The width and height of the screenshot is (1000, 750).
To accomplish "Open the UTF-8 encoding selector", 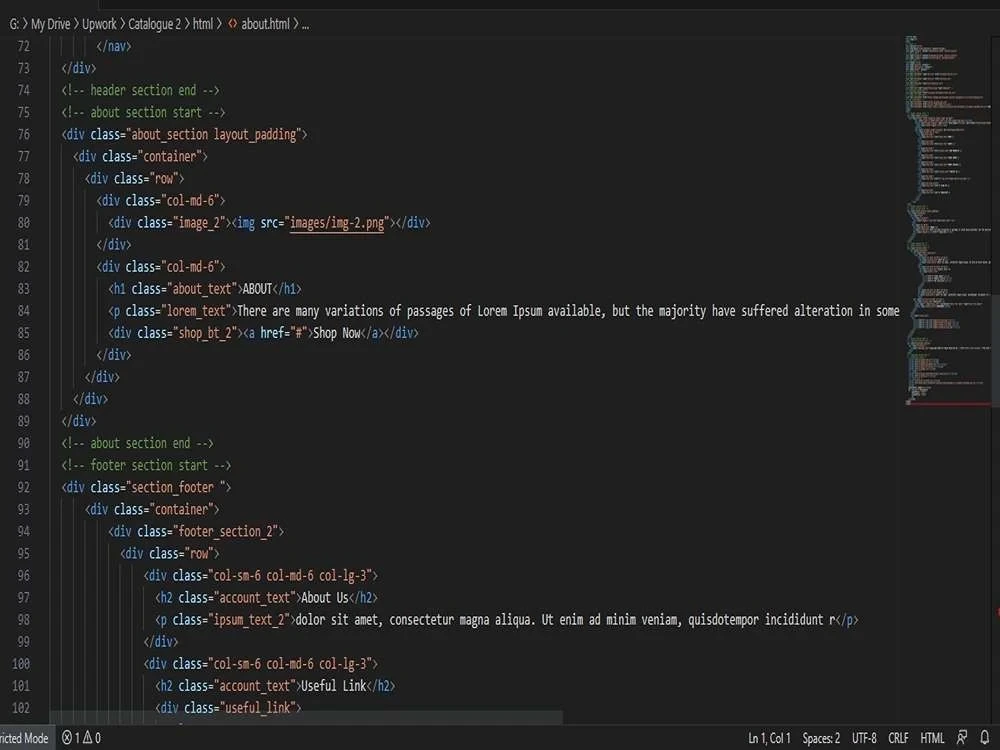I will (862, 738).
